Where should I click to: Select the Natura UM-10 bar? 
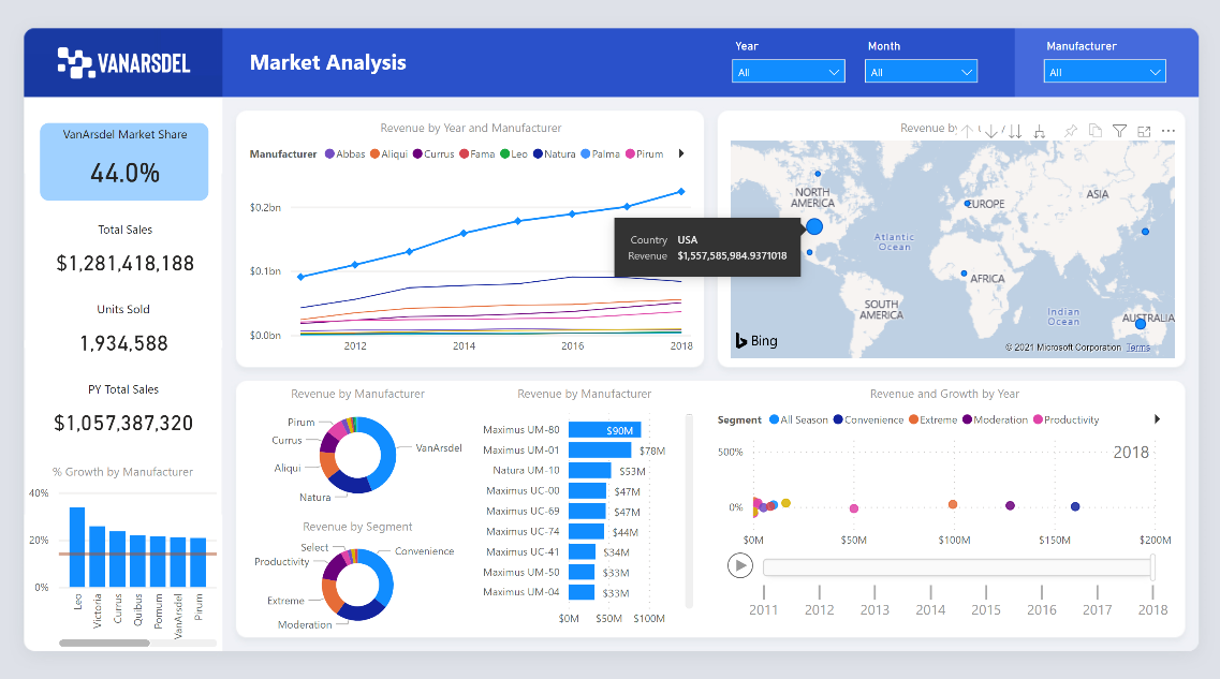pos(590,470)
